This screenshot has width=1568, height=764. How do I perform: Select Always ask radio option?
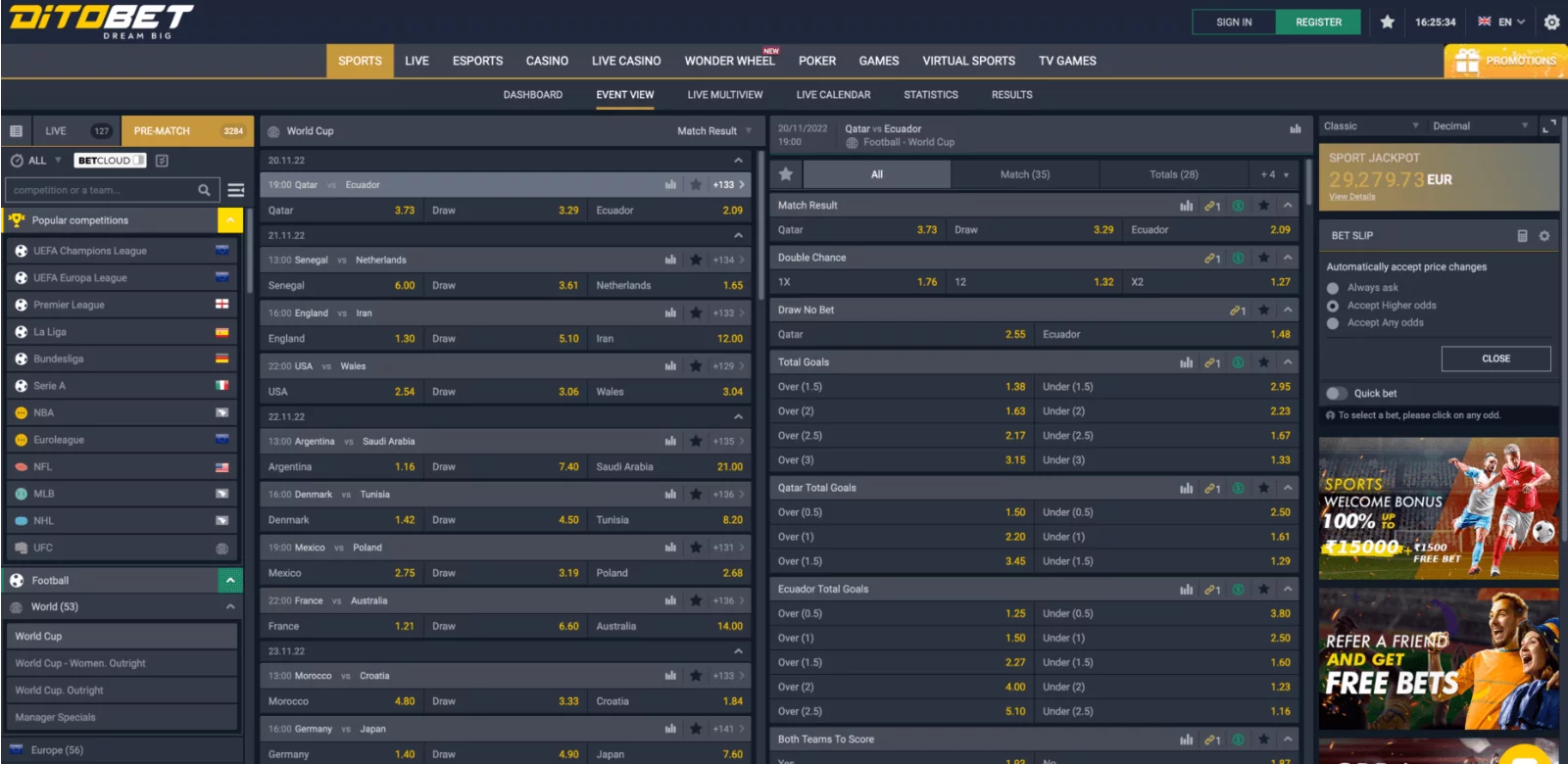click(1333, 288)
